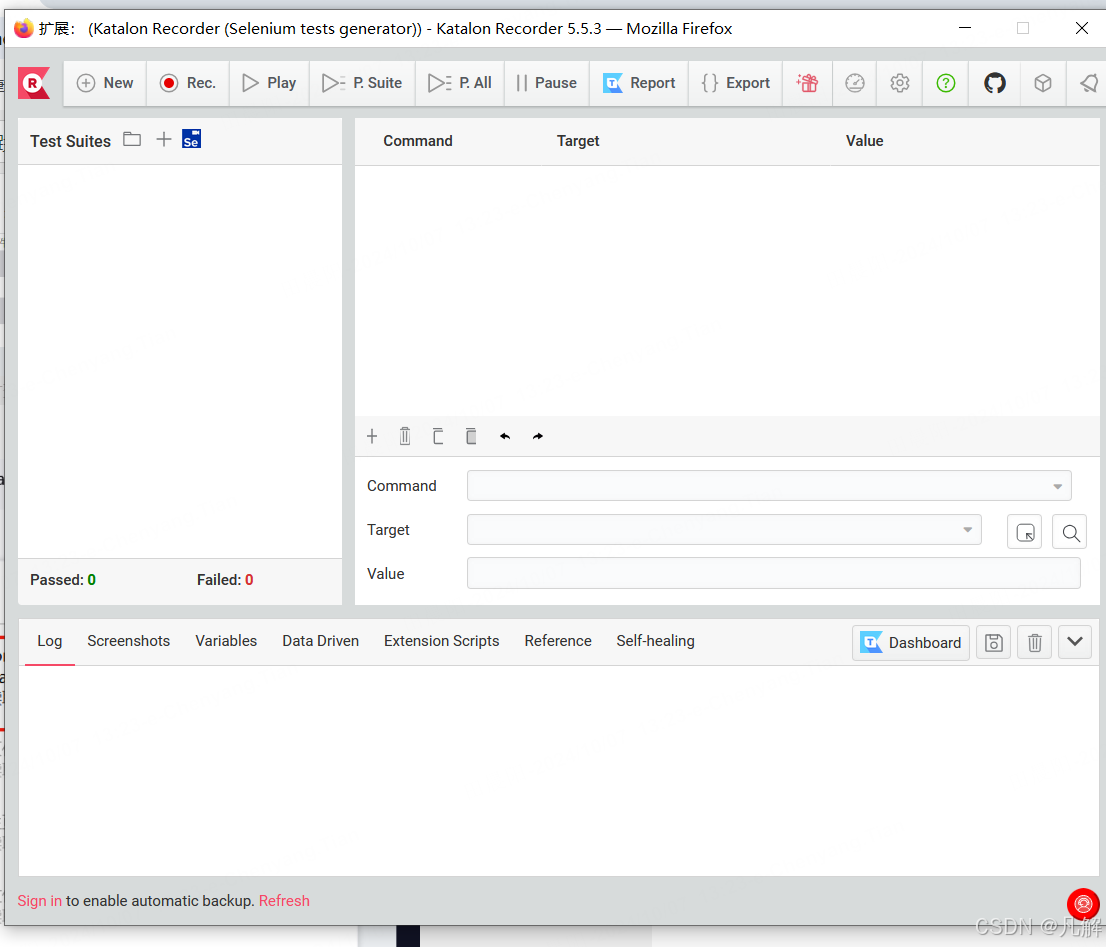Open the speed gauge icon
Screen dimensions: 1106x947
coord(855,83)
